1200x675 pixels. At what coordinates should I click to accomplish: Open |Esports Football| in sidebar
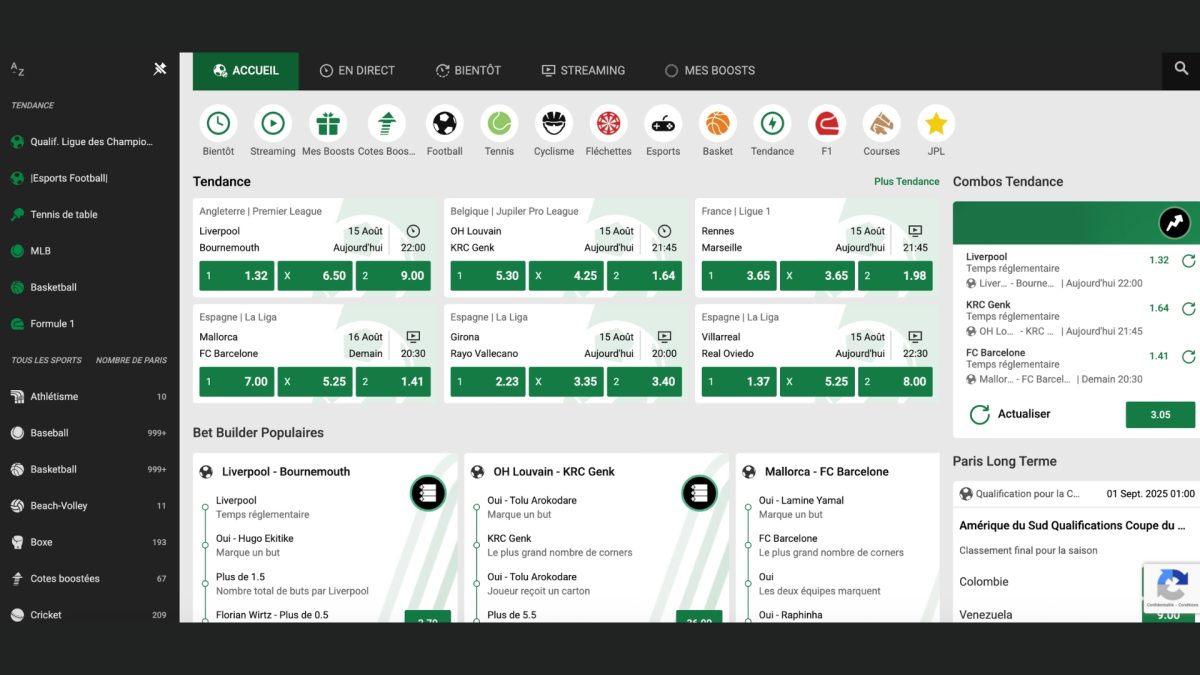click(x=90, y=178)
